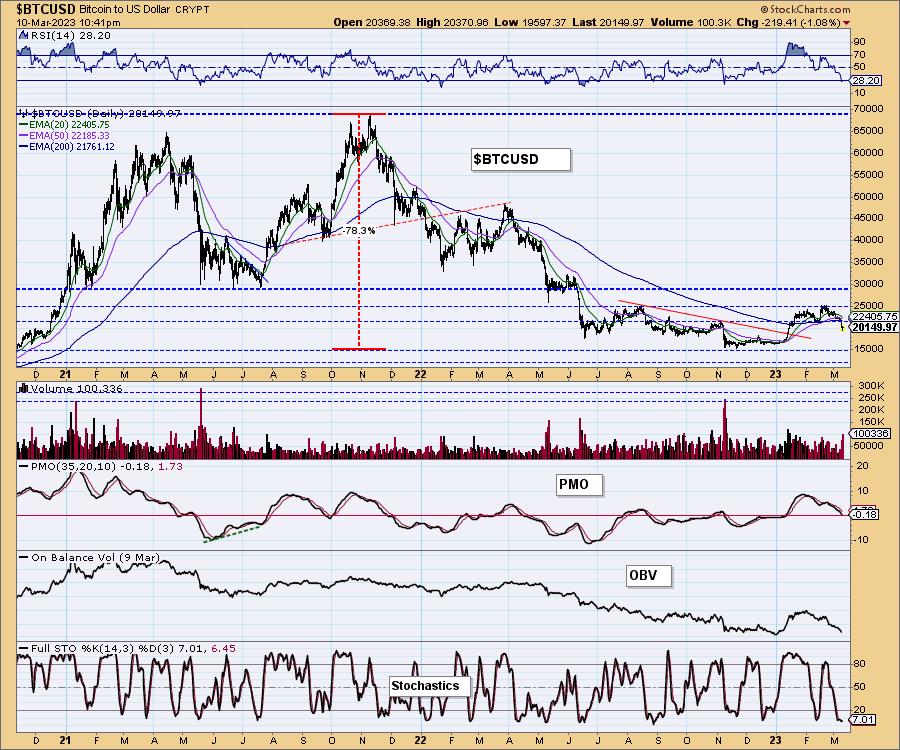Image resolution: width=900 pixels, height=750 pixels.
Task: Click the 300K volume axis label
Action: point(871,386)
